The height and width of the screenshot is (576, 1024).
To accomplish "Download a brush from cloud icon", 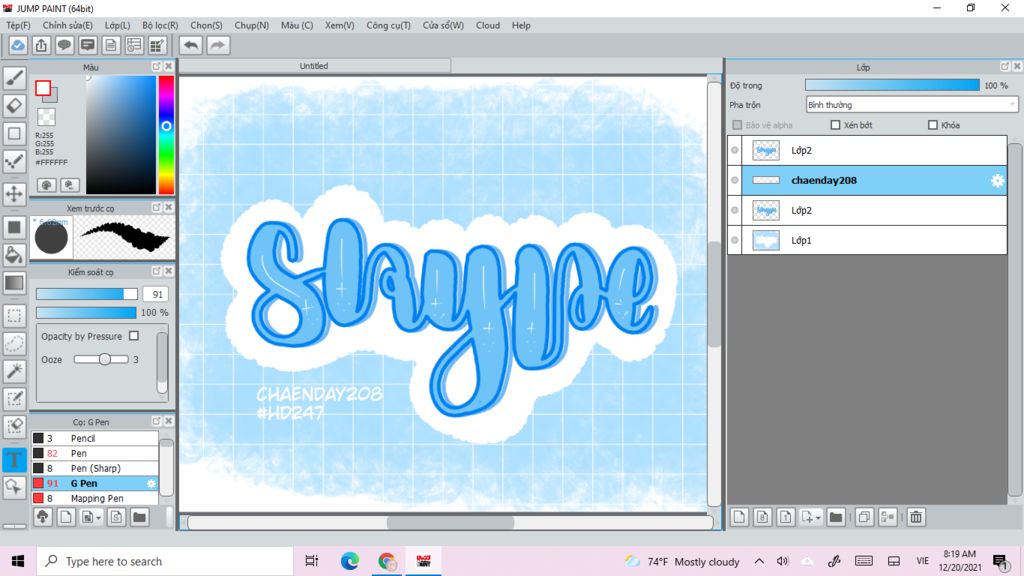I will pos(42,517).
